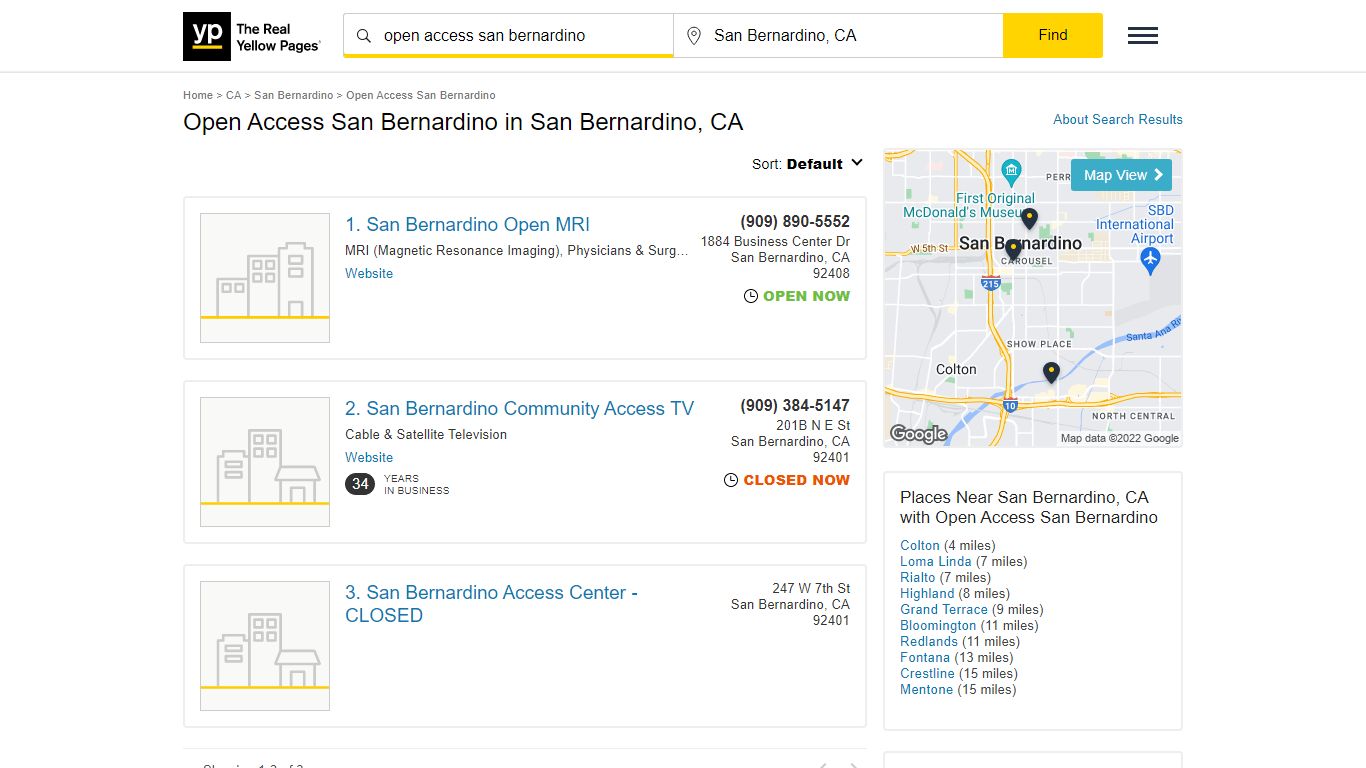Click the Grand Terrace nearby place link
The width and height of the screenshot is (1366, 768).
tap(944, 609)
